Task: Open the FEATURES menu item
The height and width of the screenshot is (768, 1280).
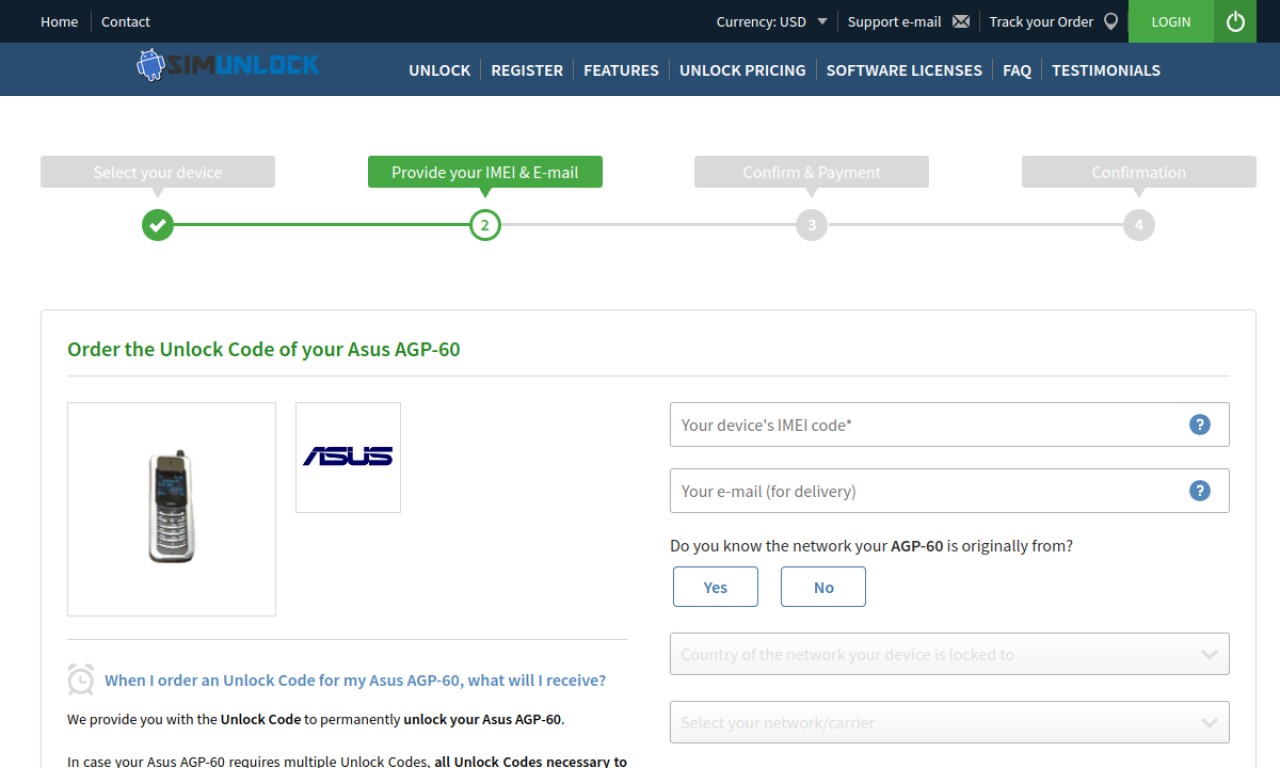Action: coord(621,70)
